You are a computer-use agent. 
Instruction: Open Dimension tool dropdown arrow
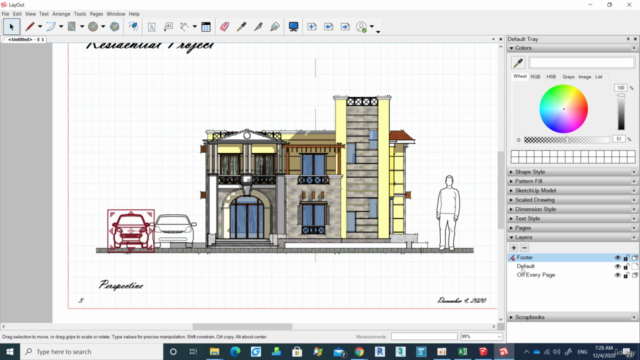tap(195, 27)
